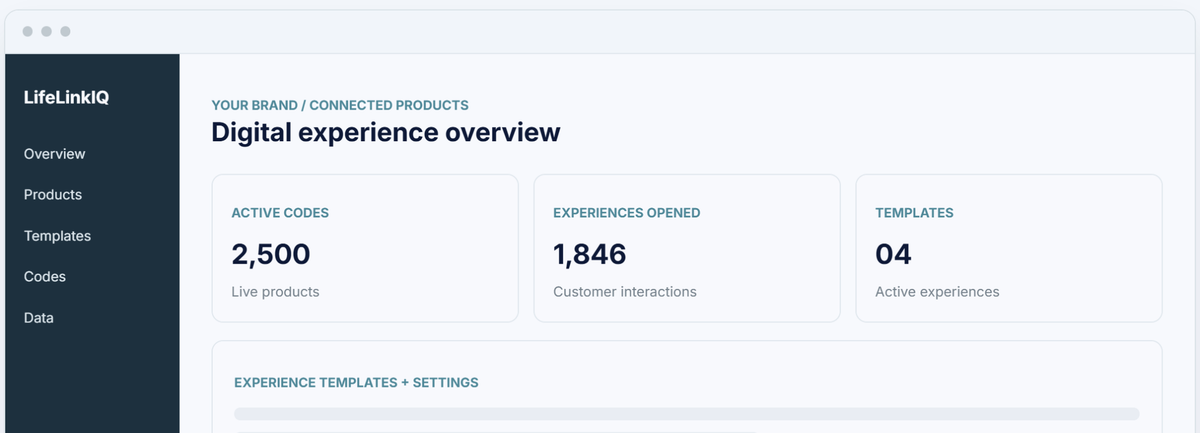Click the Customer interactions caption
Viewport: 1200px width, 433px height.
625,292
